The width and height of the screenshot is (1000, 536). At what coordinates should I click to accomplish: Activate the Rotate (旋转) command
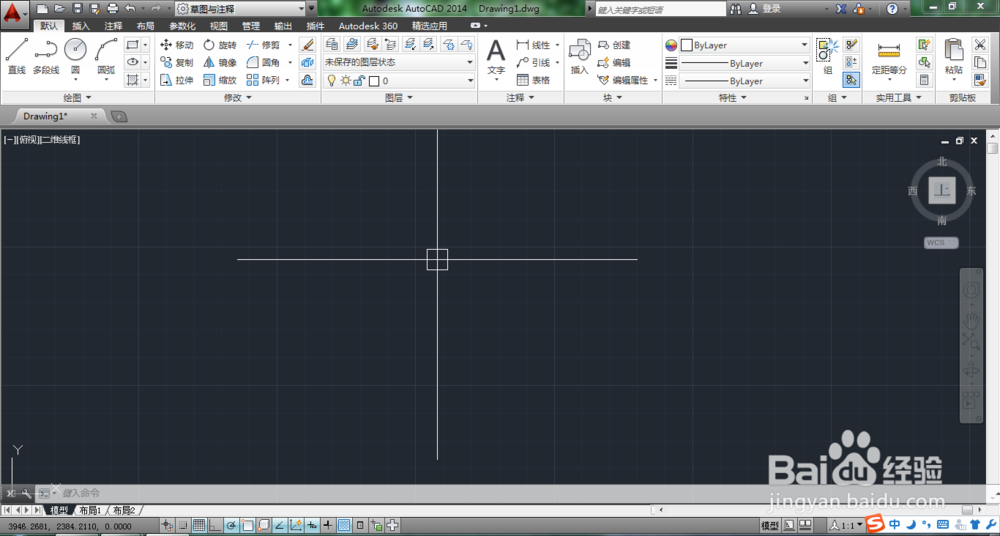[x=219, y=45]
